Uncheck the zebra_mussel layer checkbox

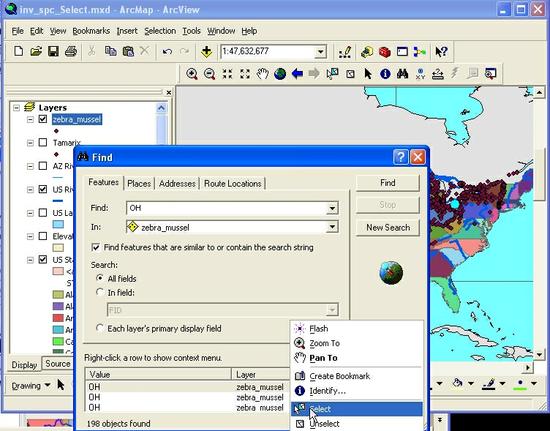43,119
